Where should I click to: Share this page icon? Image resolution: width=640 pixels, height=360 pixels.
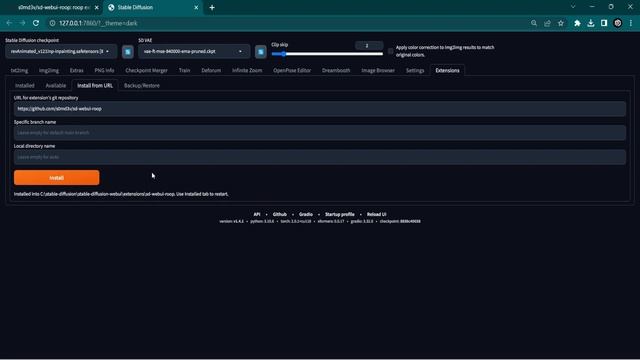pyautogui.click(x=547, y=23)
